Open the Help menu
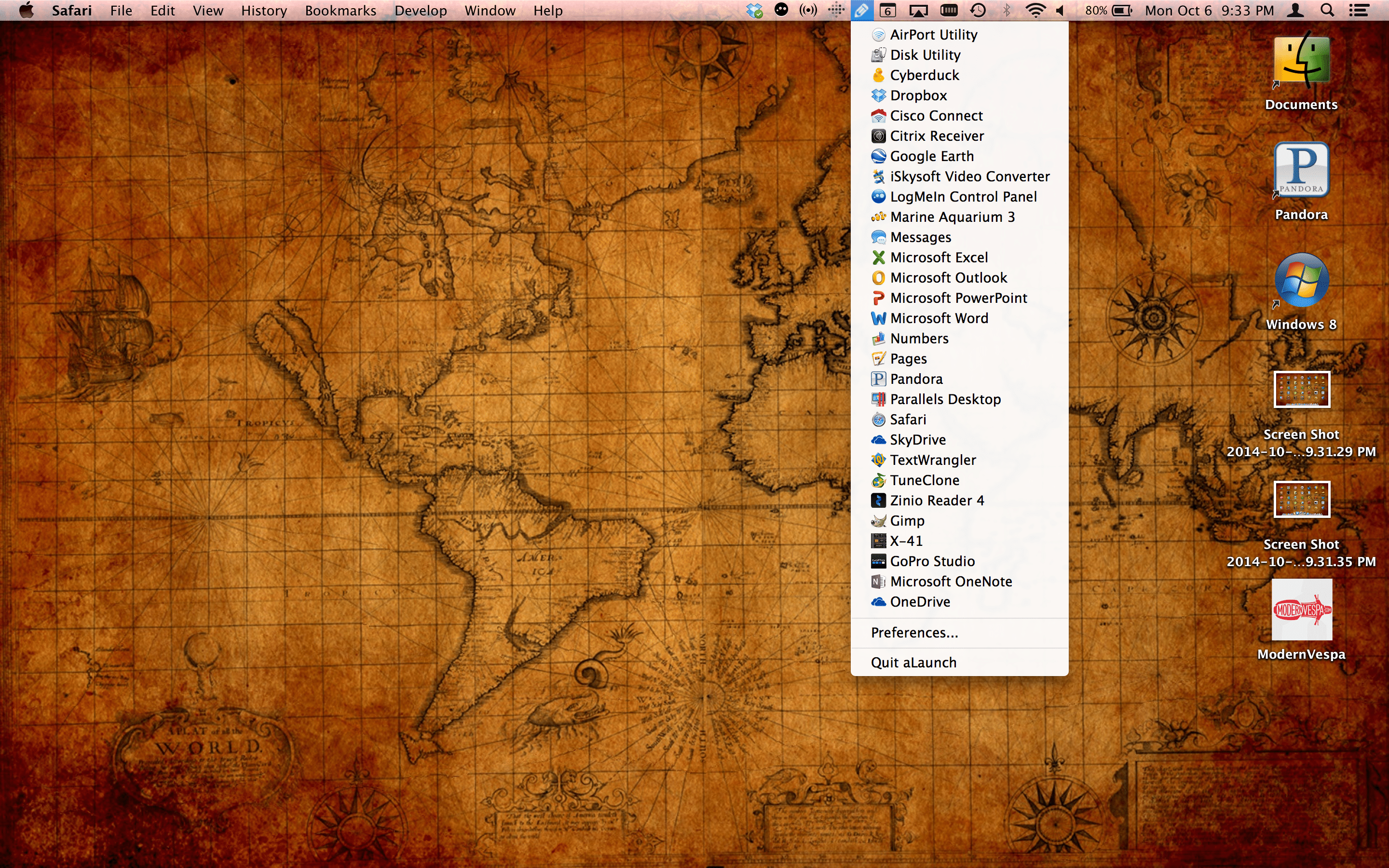 click(x=547, y=10)
